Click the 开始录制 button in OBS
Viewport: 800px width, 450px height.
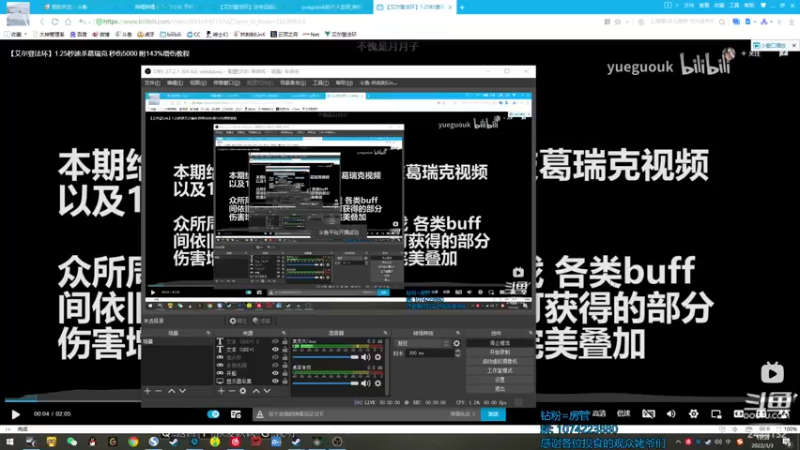click(499, 353)
